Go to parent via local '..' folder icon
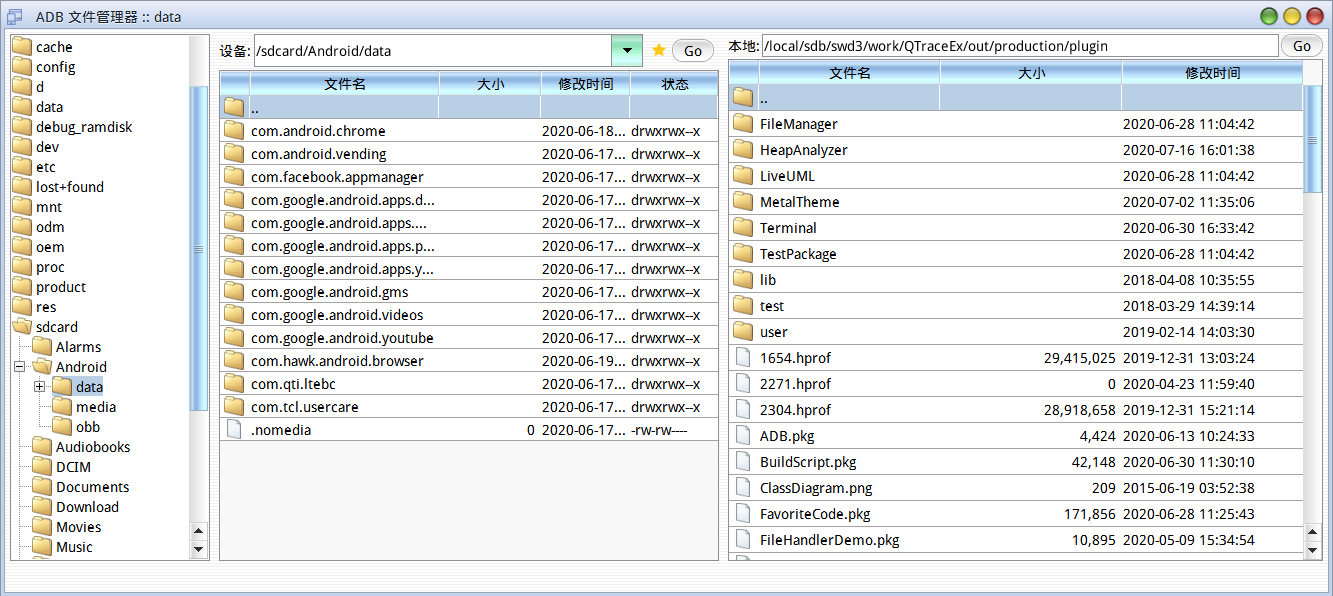The width and height of the screenshot is (1333, 596). click(x=743, y=97)
